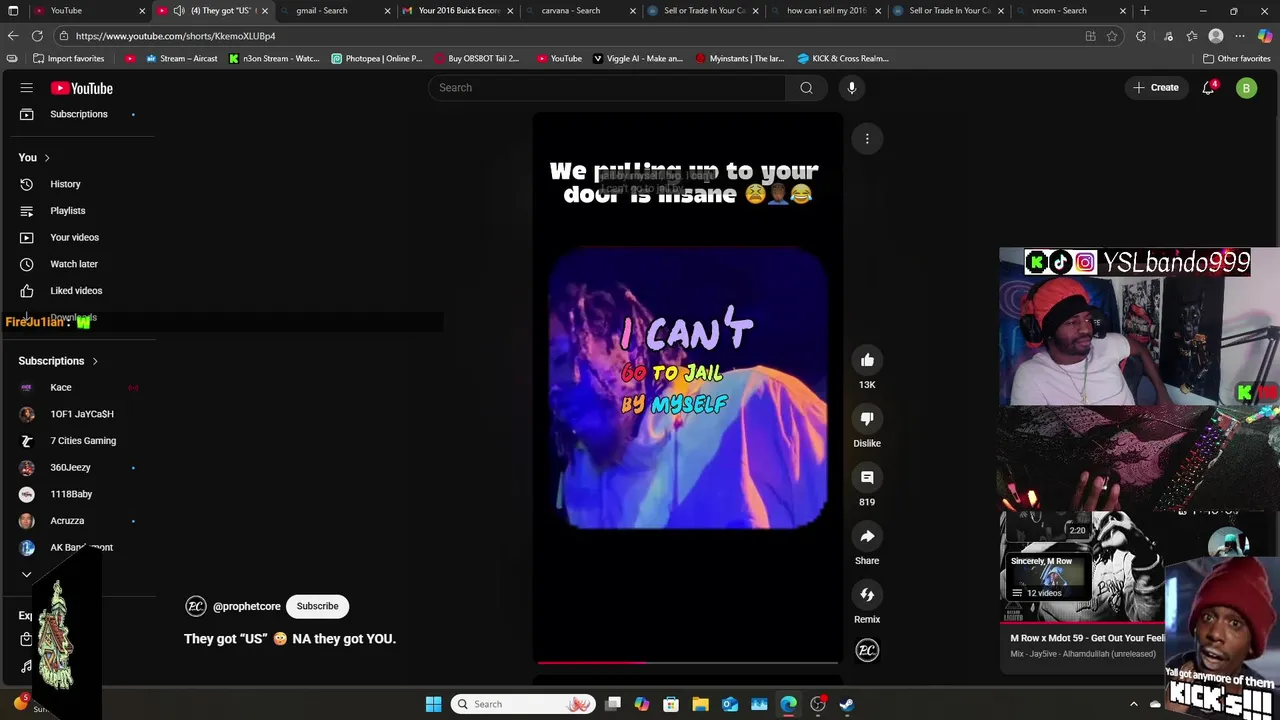This screenshot has height=720, width=1280.
Task: Open the @prophetcore channel link
Action: (246, 606)
